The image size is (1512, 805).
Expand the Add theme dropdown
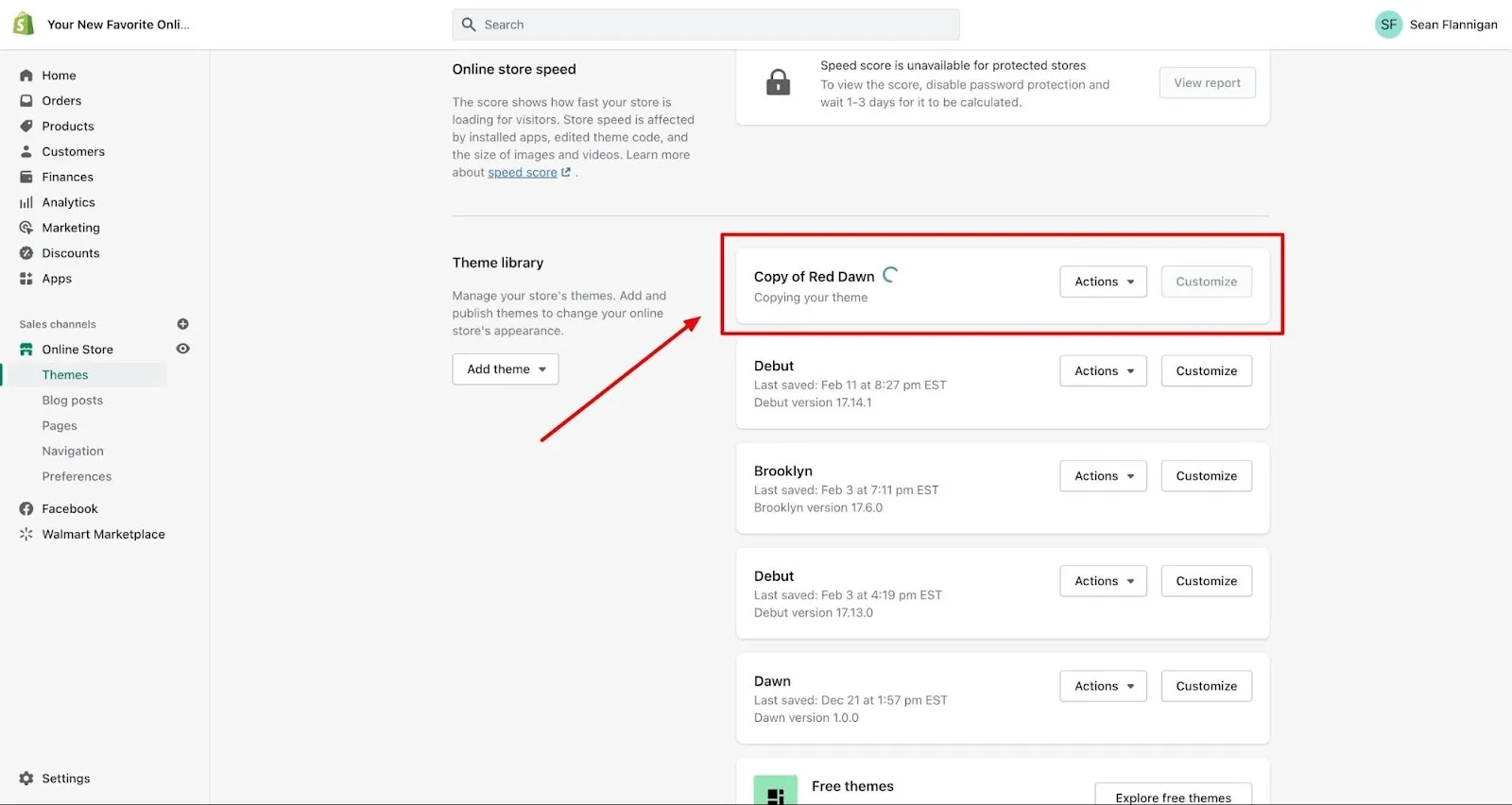click(506, 369)
